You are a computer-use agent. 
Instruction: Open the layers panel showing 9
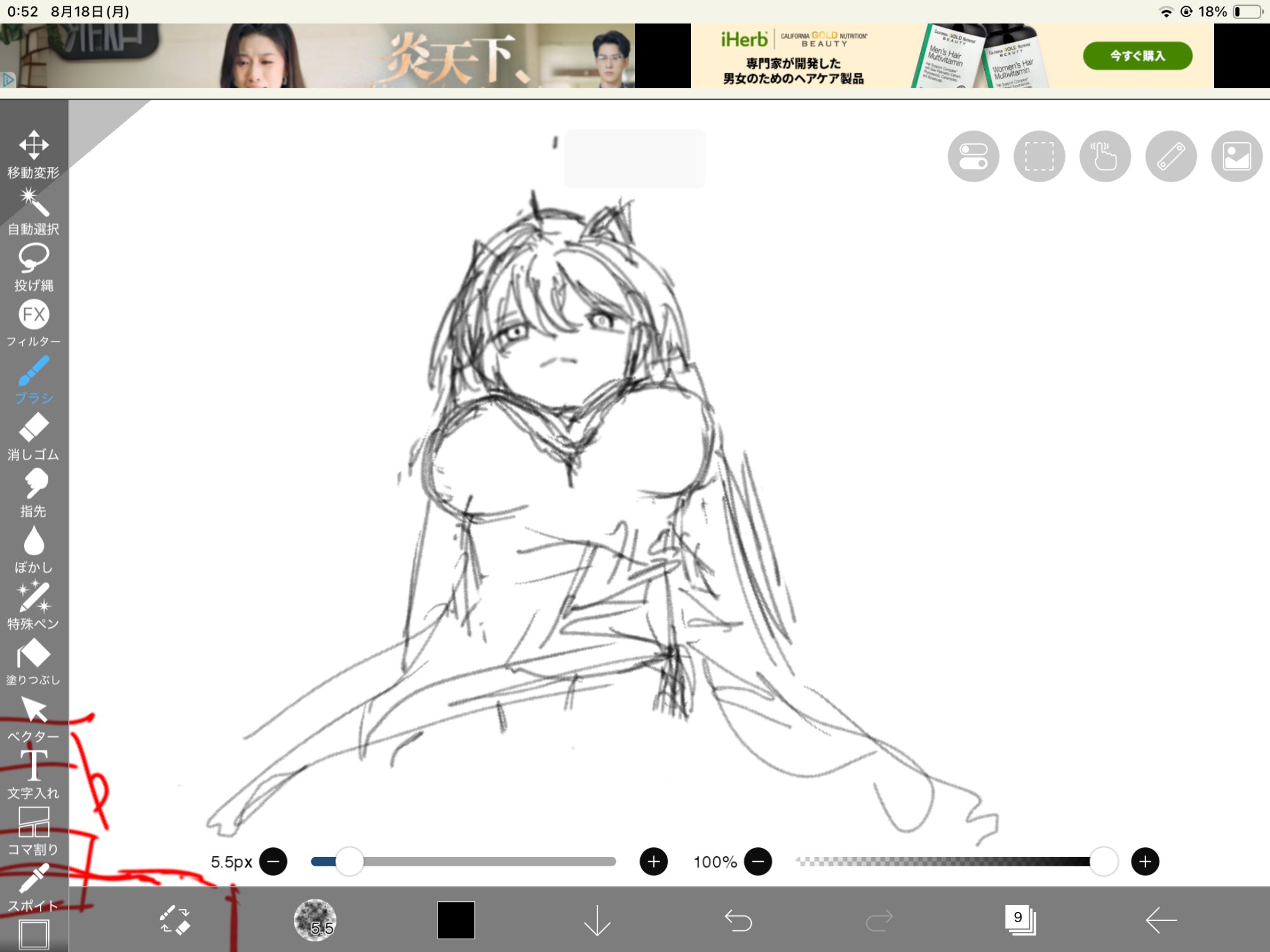[1020, 920]
